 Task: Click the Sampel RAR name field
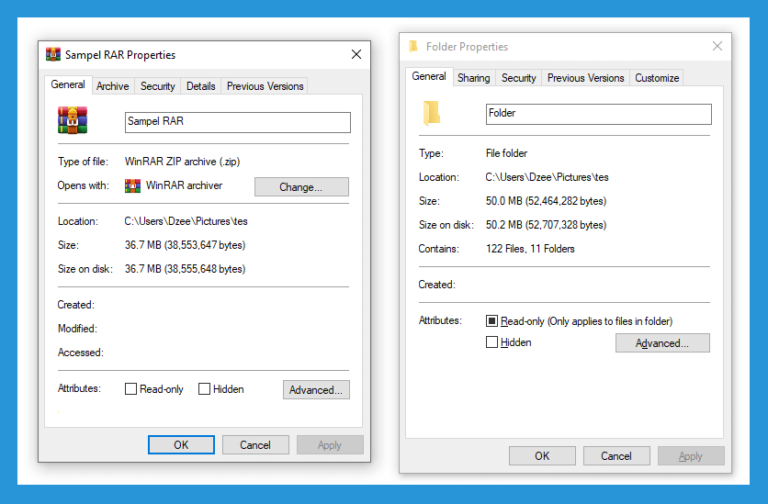(x=238, y=122)
